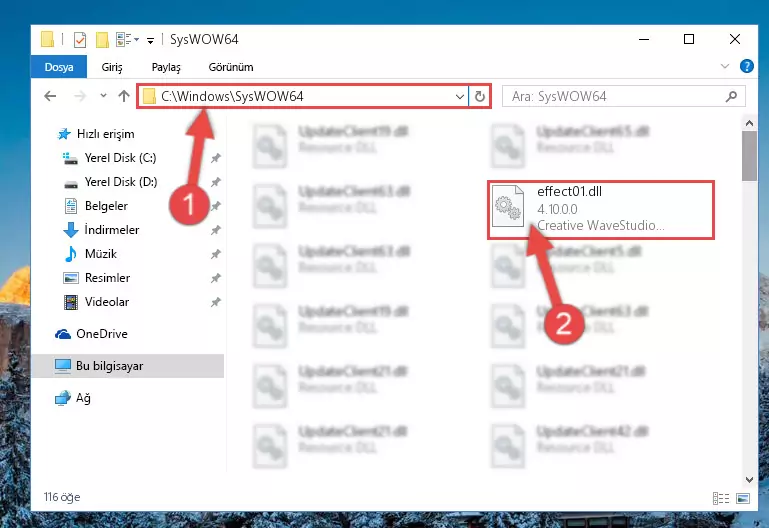Viewport: 769px width, 528px height.
Task: Select Ağ in navigation pane
Action: pyautogui.click(x=73, y=398)
